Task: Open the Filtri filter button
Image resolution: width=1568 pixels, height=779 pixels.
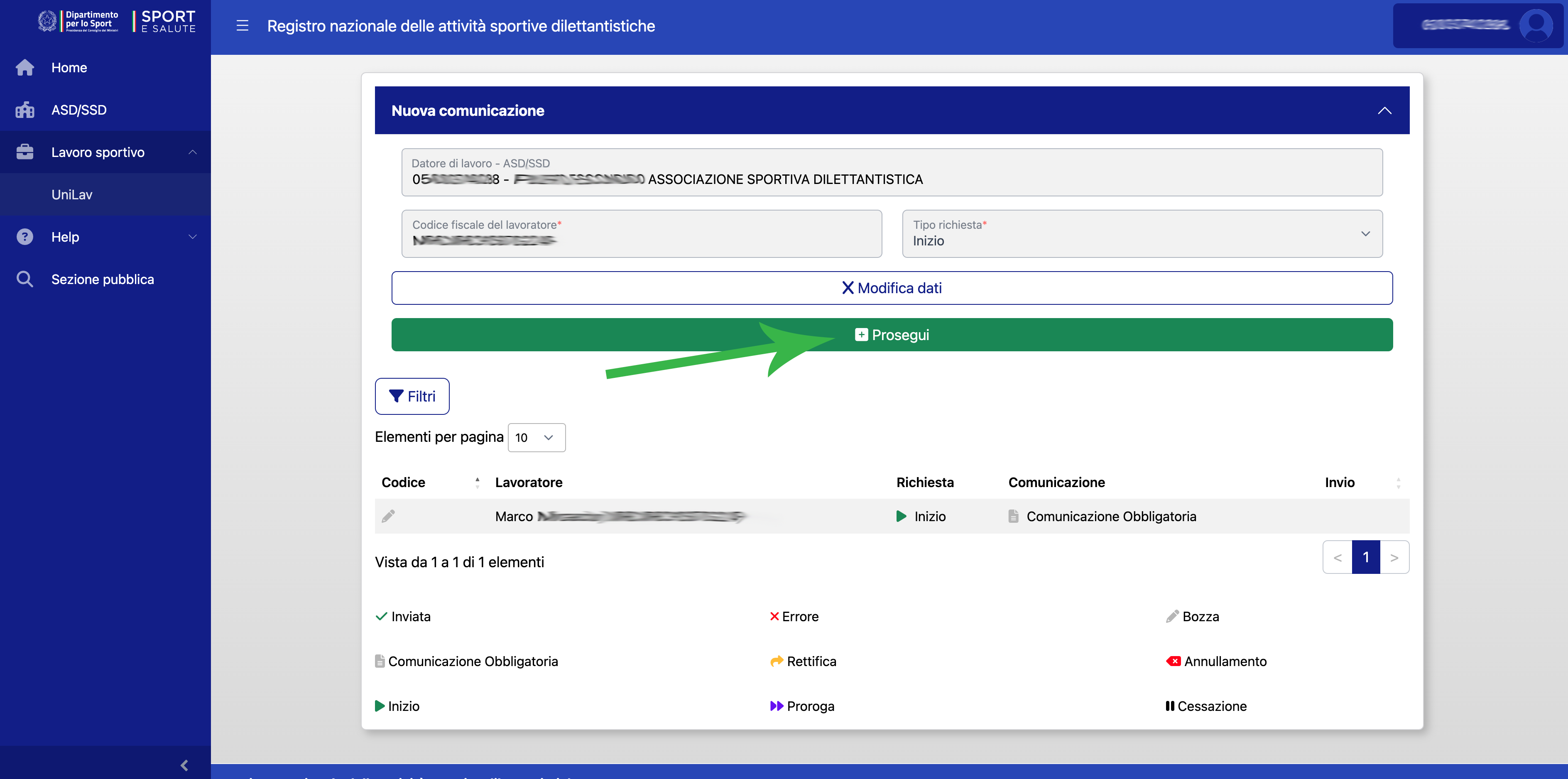Action: coord(412,396)
